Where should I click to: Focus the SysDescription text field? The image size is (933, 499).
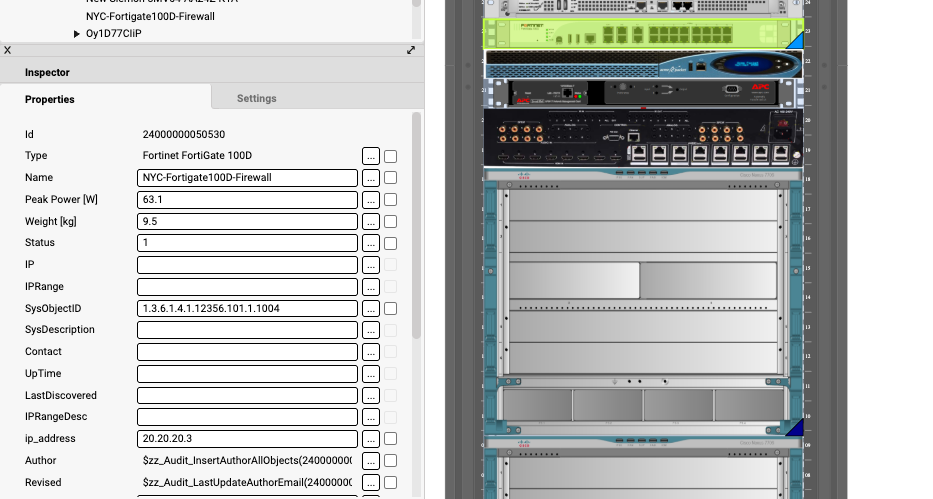(x=247, y=330)
